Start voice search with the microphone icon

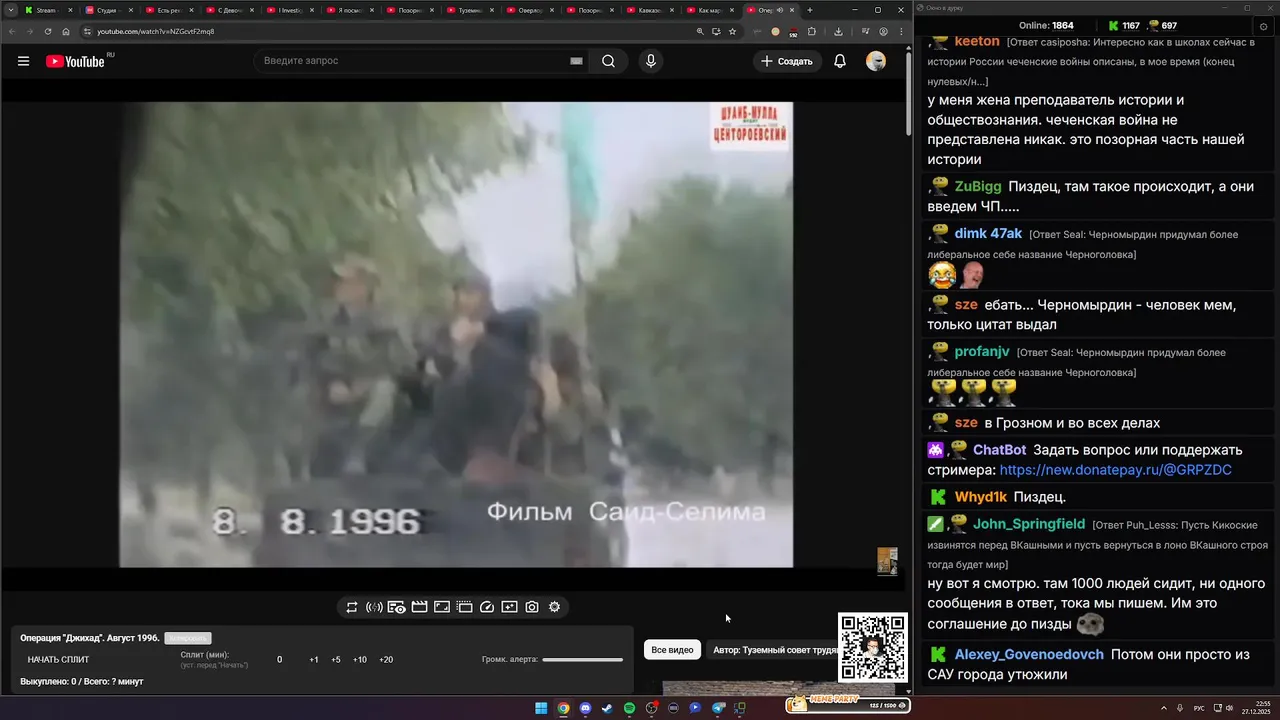tap(651, 61)
